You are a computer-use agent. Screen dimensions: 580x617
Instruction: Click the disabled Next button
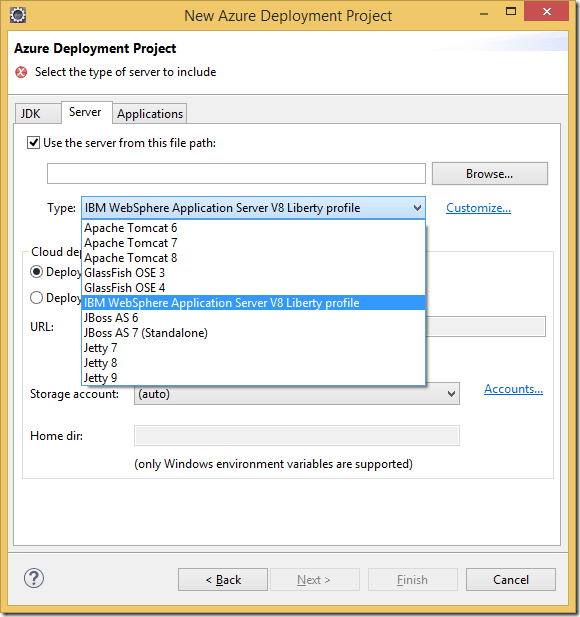[x=315, y=580]
